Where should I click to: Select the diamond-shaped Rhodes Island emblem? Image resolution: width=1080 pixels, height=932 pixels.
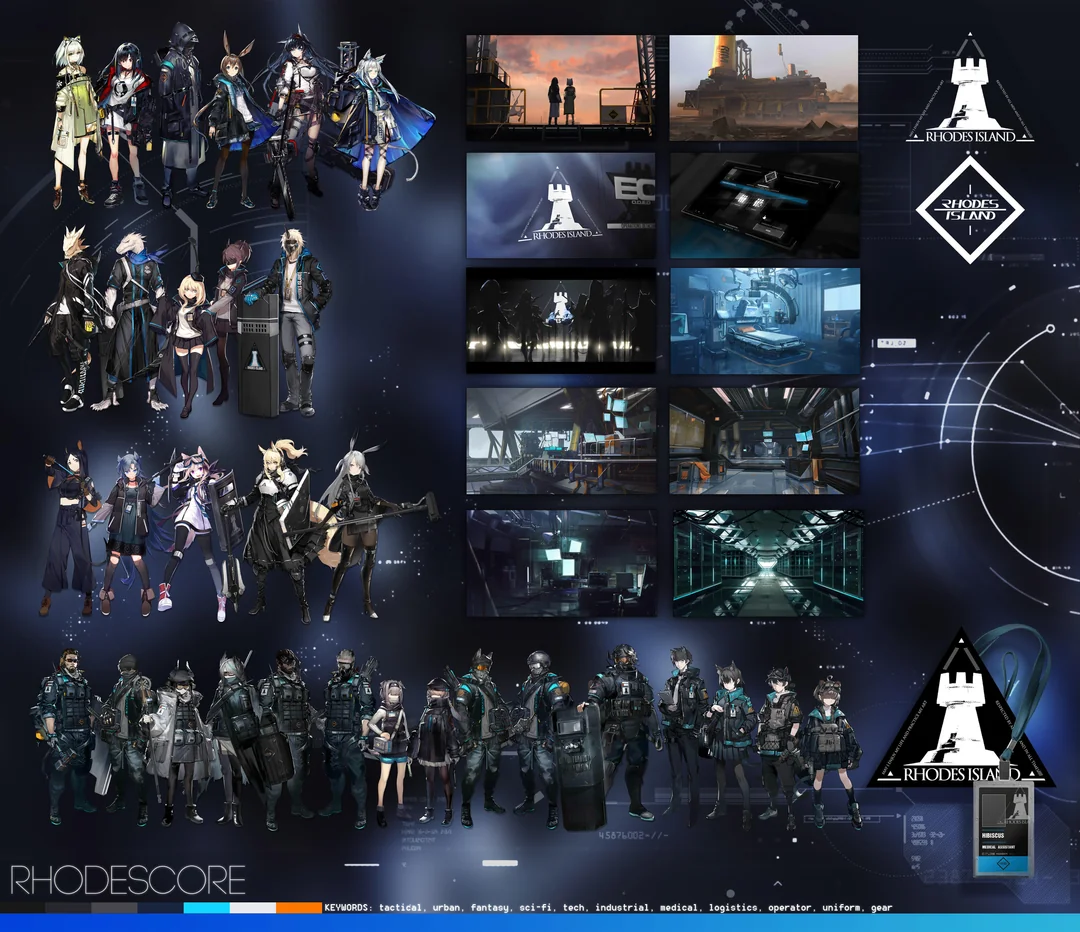tap(970, 209)
